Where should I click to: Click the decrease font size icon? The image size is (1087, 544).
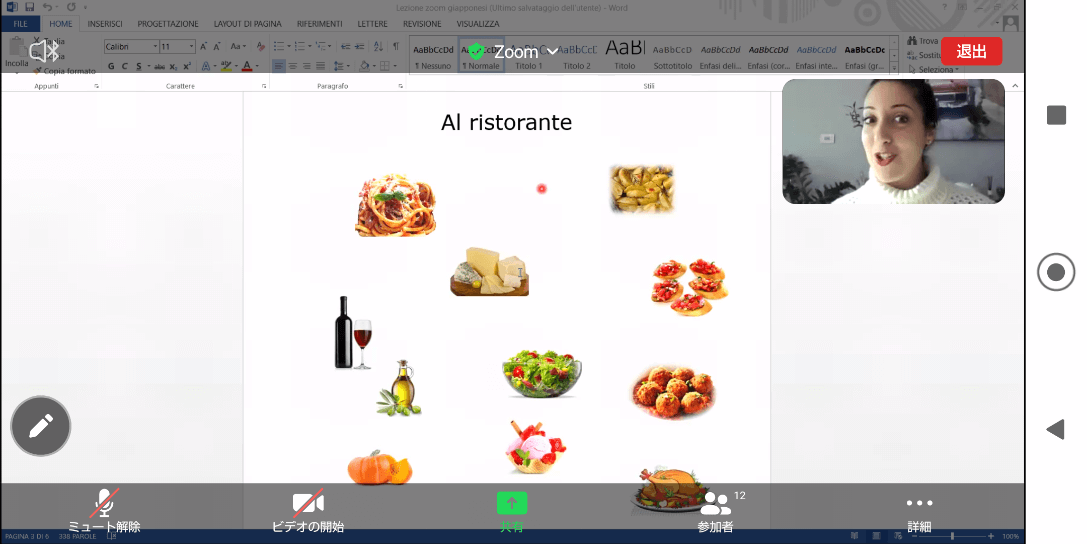tap(217, 46)
